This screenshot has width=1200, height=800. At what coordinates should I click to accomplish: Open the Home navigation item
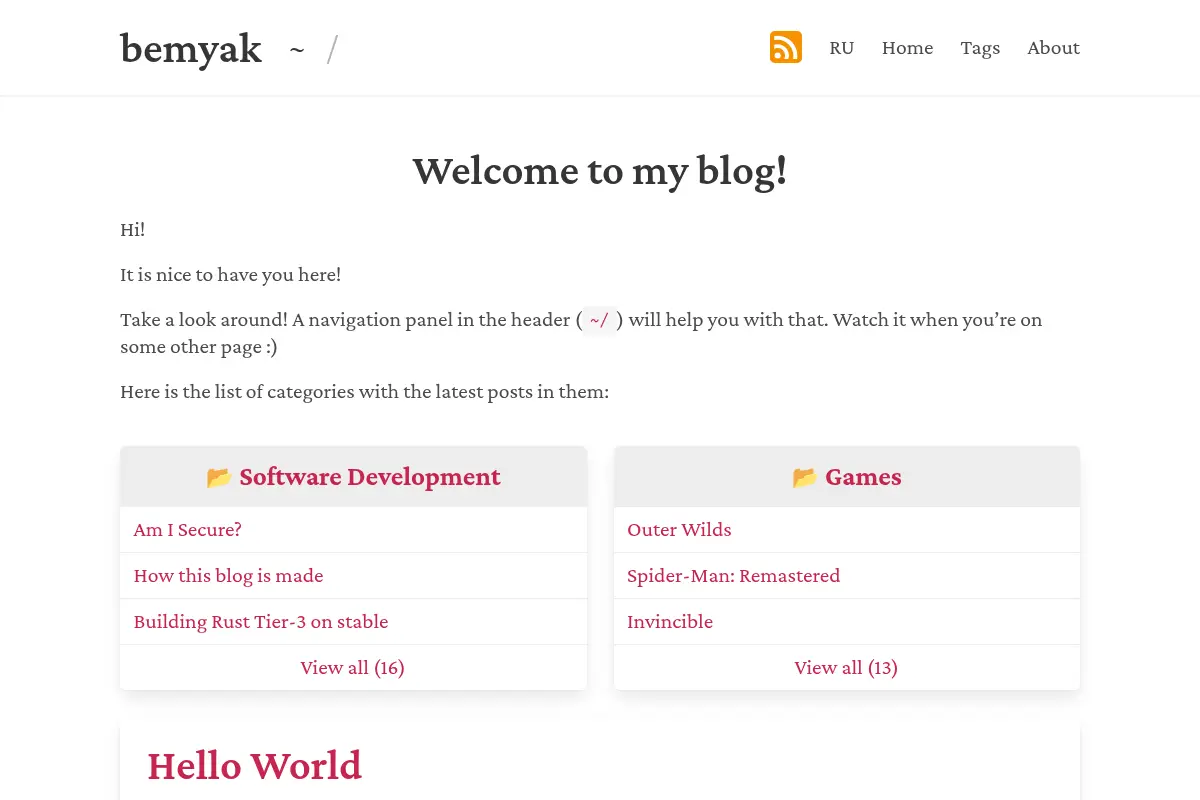[907, 48]
